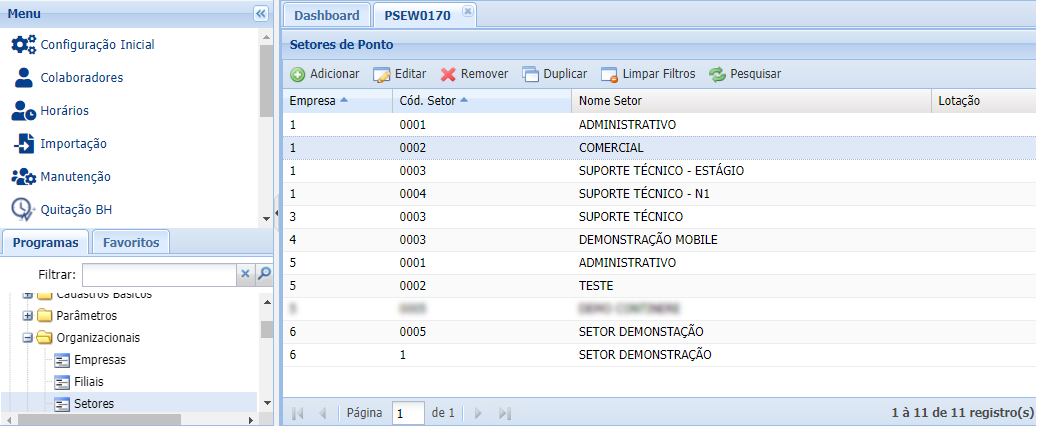Click the Adicionar green plus icon
This screenshot has width=1044, height=426.
click(x=298, y=74)
